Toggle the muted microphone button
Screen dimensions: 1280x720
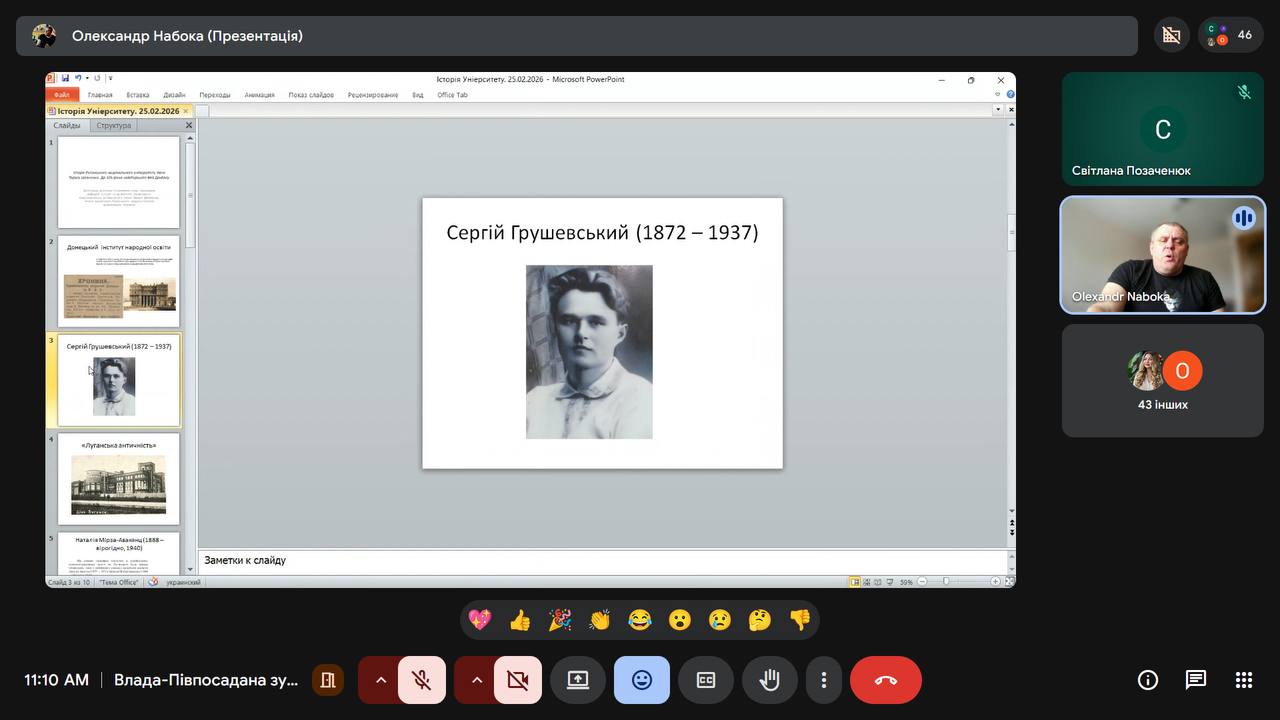point(421,680)
